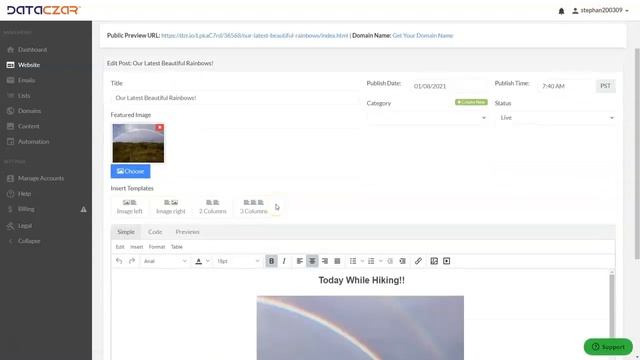Insert an image into the editor
The image size is (640, 360).
[434, 261]
